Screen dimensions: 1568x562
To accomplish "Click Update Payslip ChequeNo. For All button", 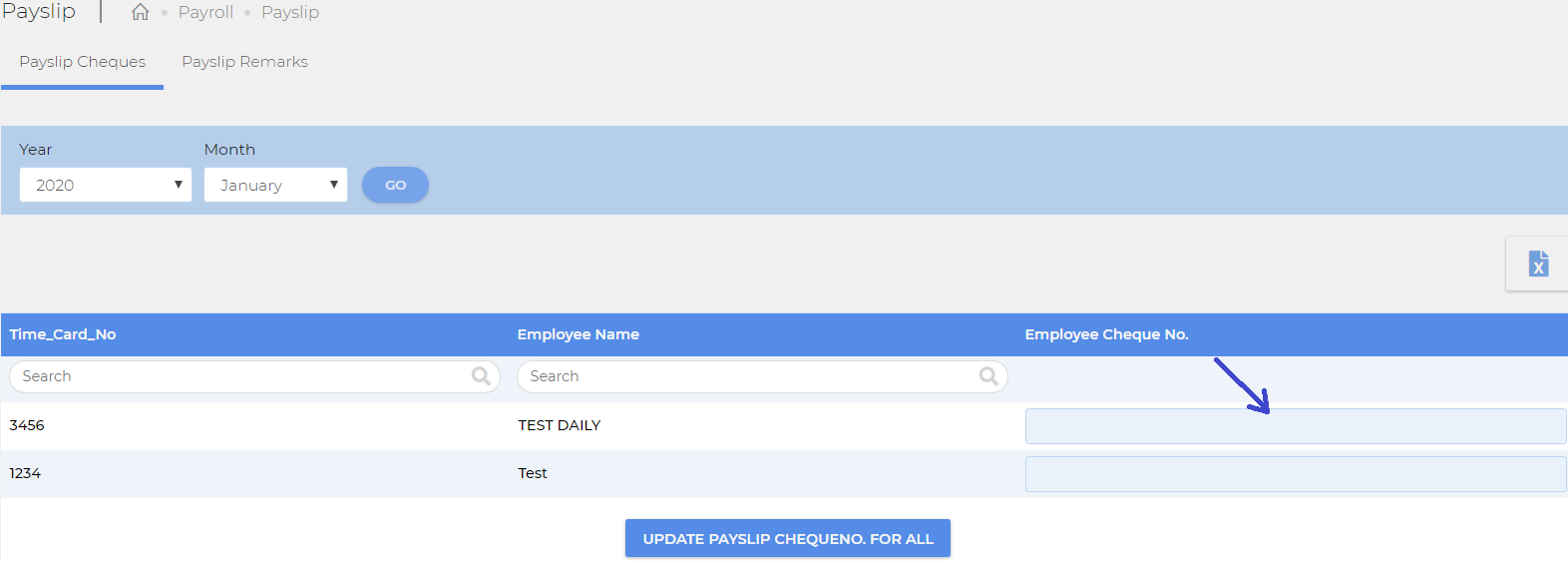I will (x=788, y=538).
